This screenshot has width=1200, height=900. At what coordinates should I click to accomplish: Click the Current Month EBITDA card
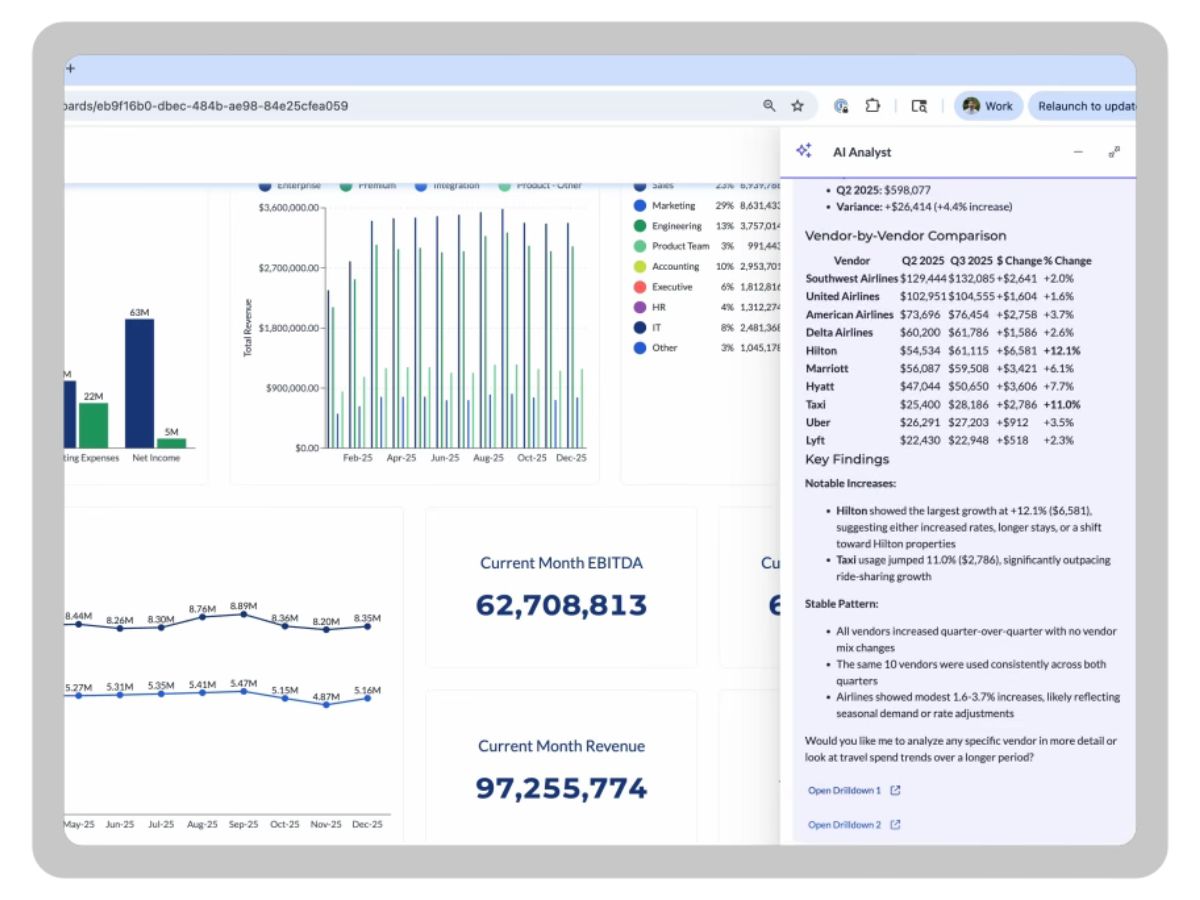pos(561,587)
